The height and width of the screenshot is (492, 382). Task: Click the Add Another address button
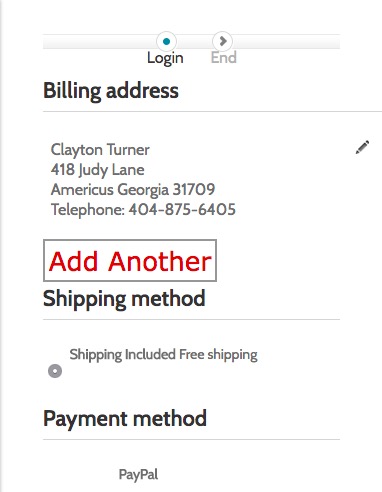click(x=130, y=260)
